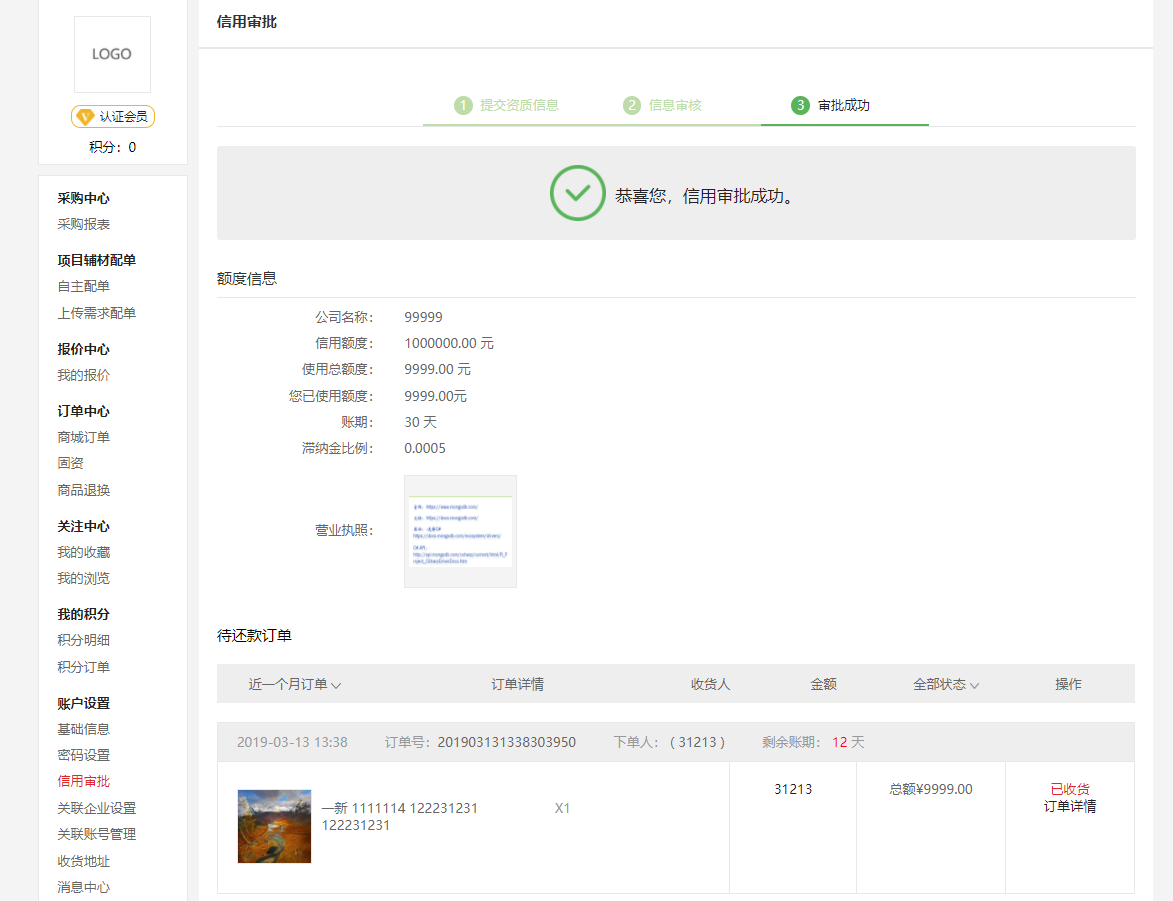Click the green success checkmark icon
Image resolution: width=1173 pixels, height=901 pixels.
(x=577, y=193)
